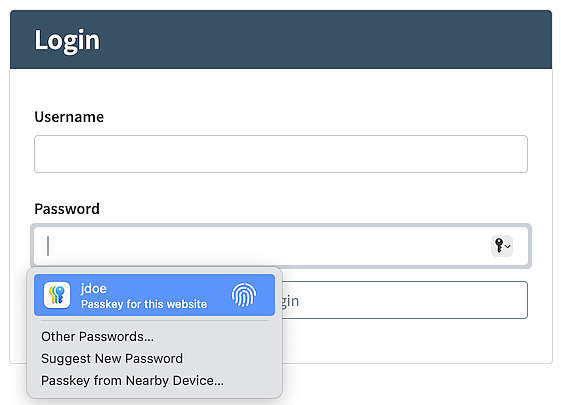The image size is (561, 405).
Task: Click the Password field label
Action: coord(67,209)
